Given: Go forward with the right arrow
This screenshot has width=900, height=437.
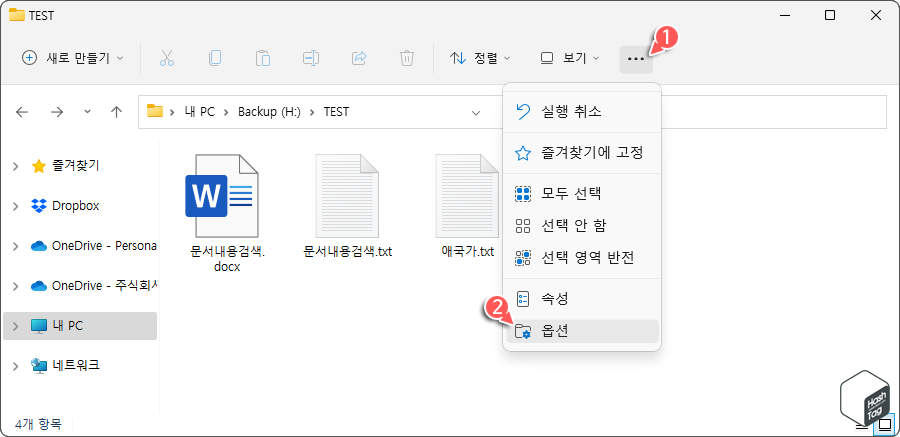Looking at the screenshot, I should click(57, 112).
